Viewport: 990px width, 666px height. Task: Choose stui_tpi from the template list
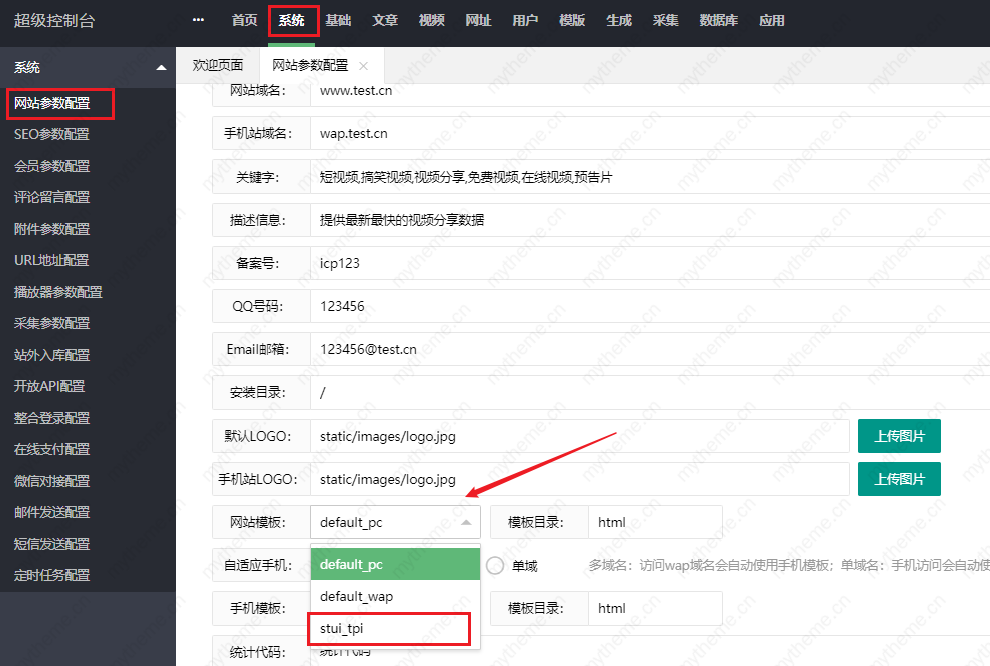tap(342, 629)
